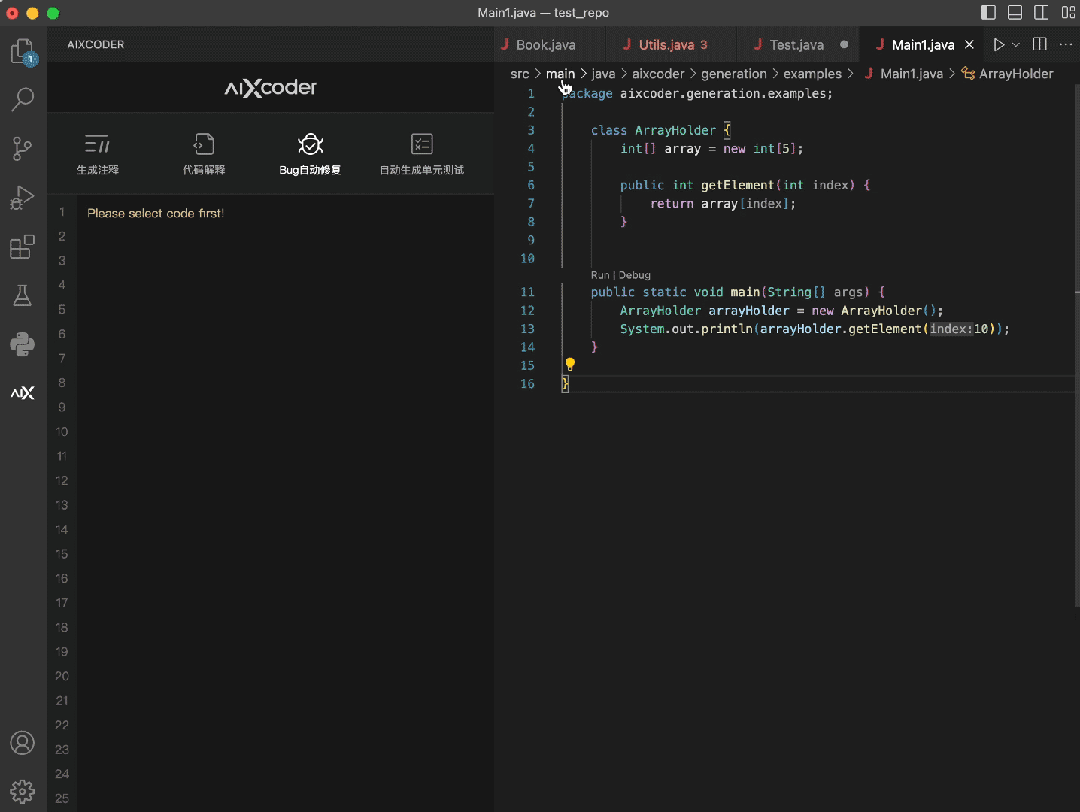The height and width of the screenshot is (812, 1080).
Task: Open the Accounts menu
Action: 23,743
